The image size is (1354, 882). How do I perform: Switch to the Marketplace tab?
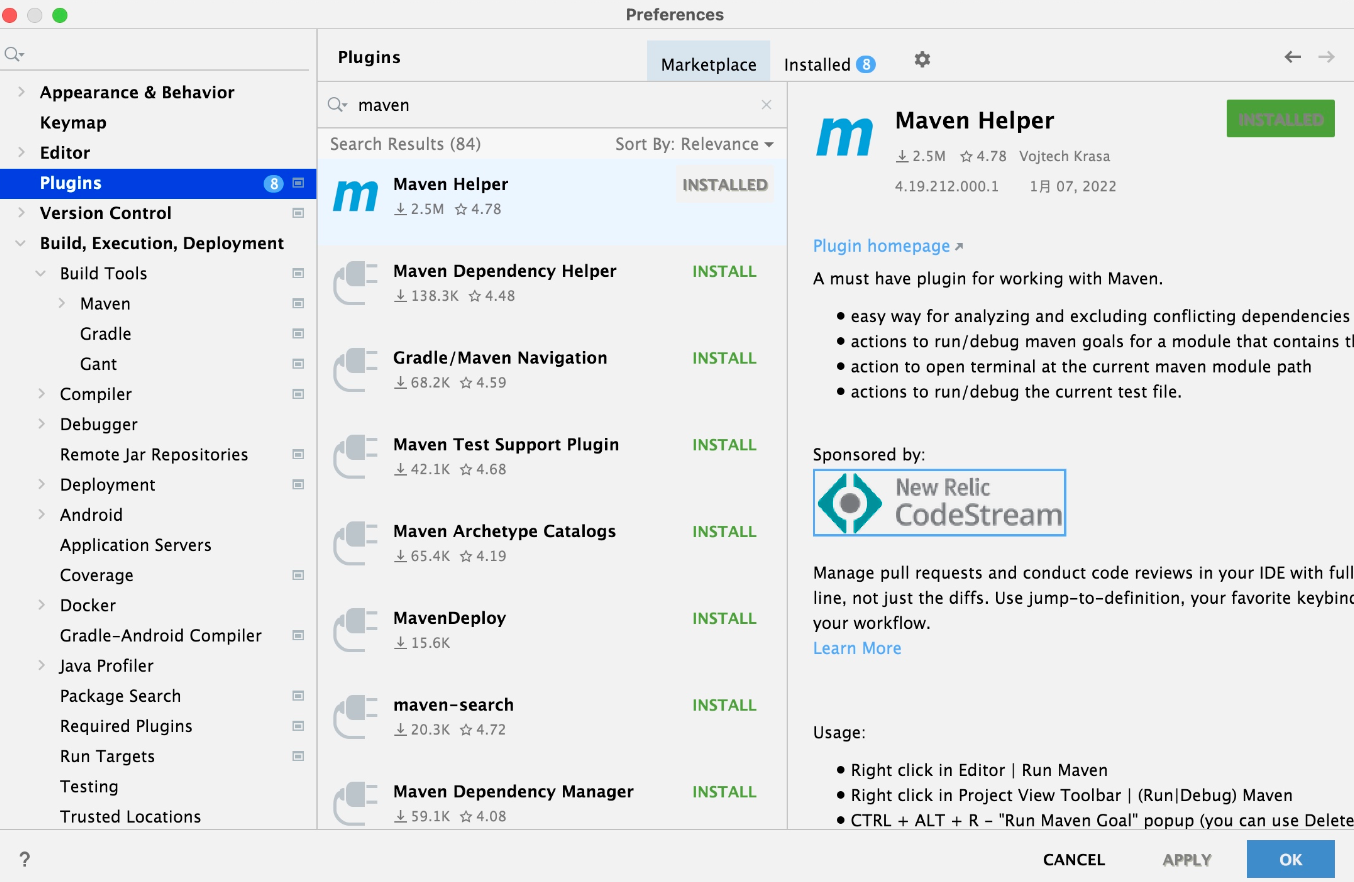tap(708, 62)
